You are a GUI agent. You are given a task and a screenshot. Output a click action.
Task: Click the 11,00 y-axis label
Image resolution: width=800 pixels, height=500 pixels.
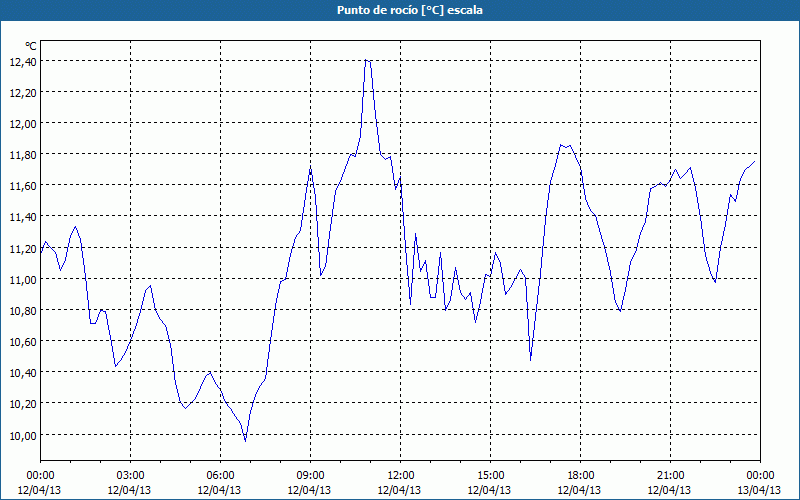tap(23, 280)
